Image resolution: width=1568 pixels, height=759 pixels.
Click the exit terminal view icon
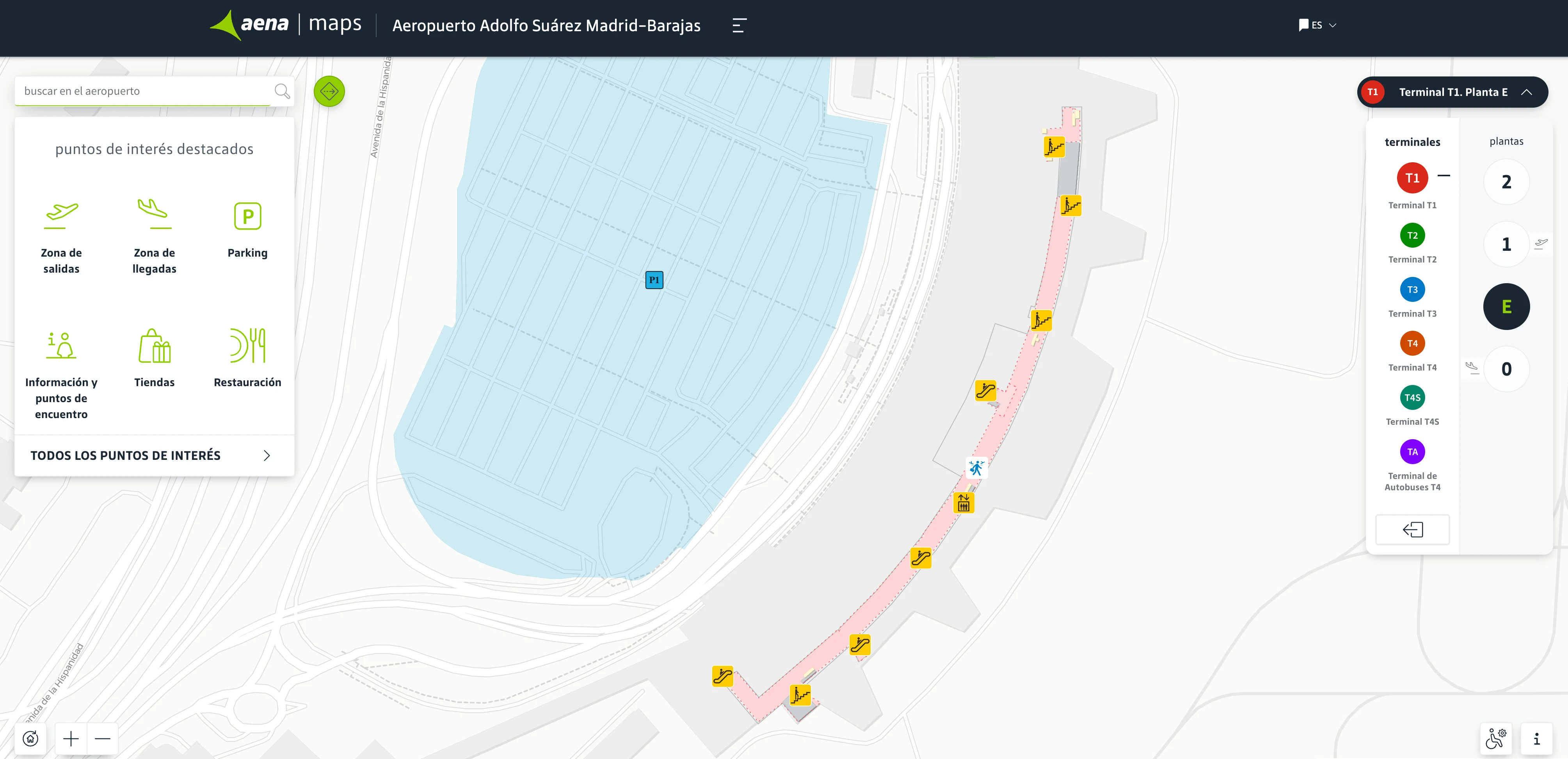1412,530
